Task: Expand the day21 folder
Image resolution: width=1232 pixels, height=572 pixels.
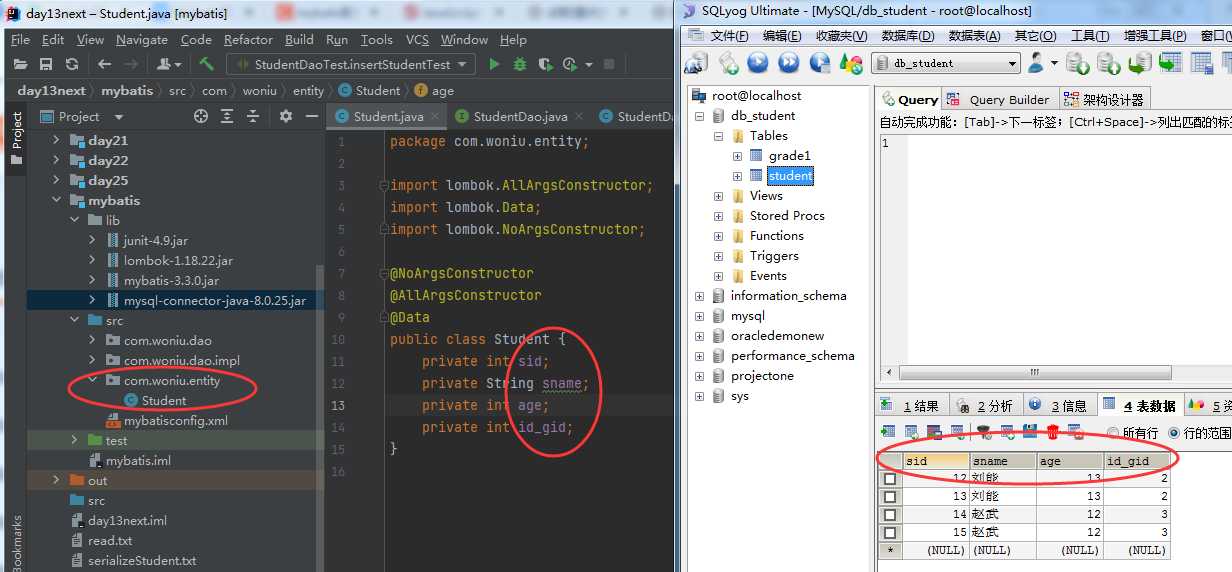Action: coord(57,141)
